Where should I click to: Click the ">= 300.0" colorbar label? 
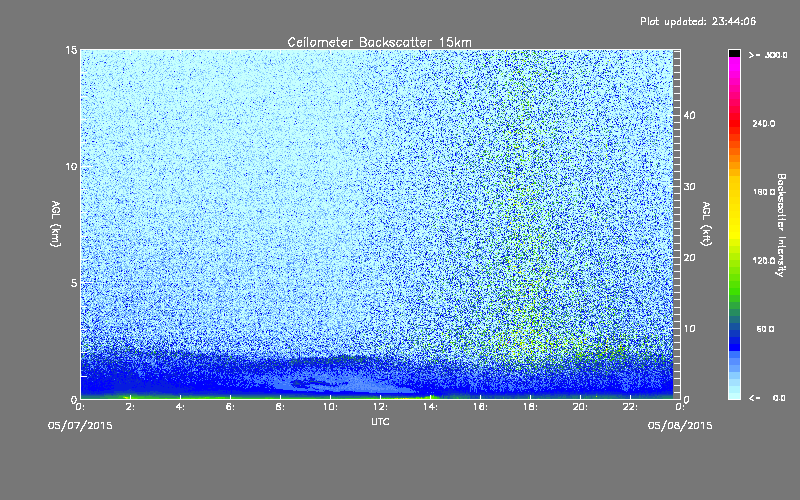[x=768, y=55]
